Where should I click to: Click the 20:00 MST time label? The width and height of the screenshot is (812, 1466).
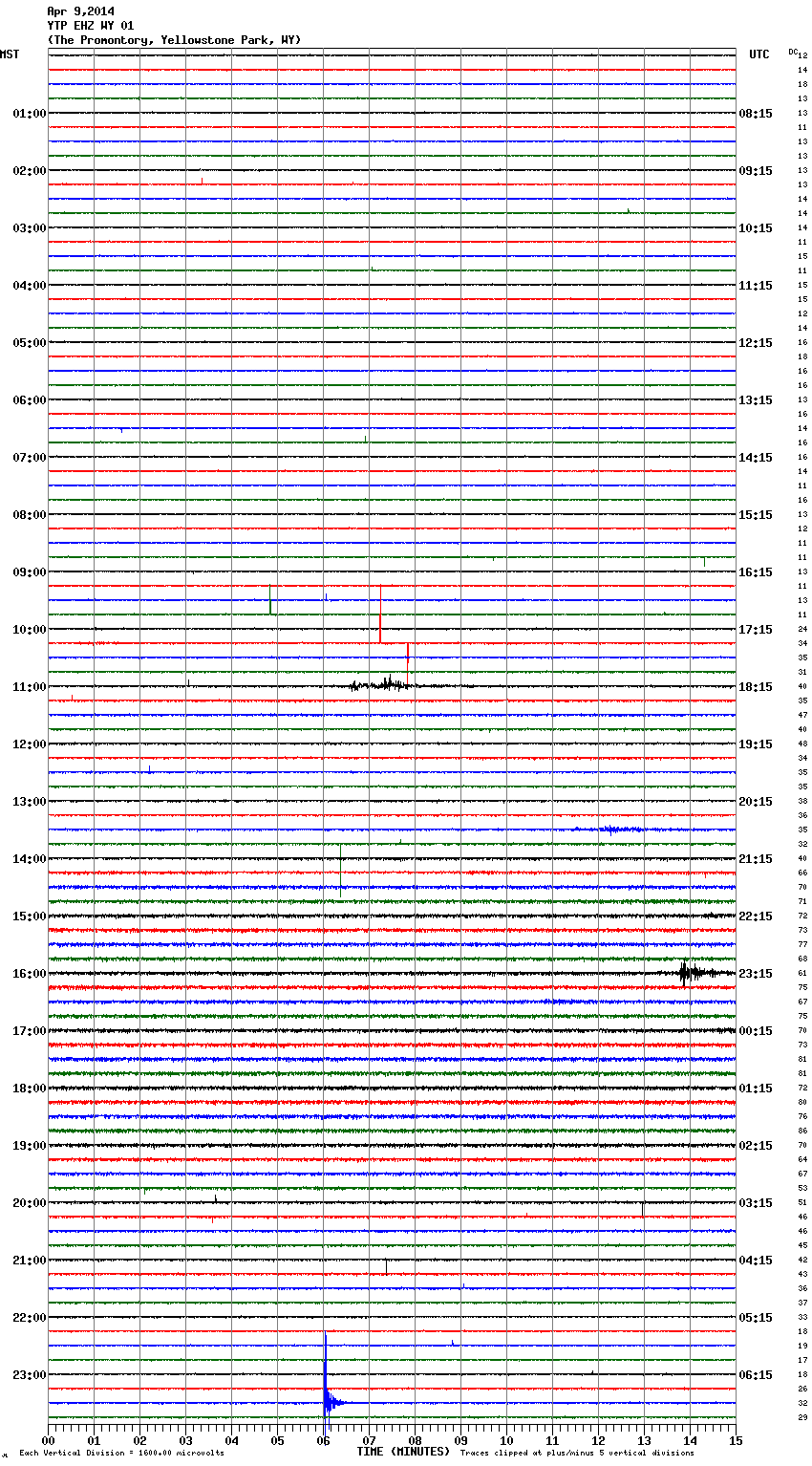pos(30,1203)
